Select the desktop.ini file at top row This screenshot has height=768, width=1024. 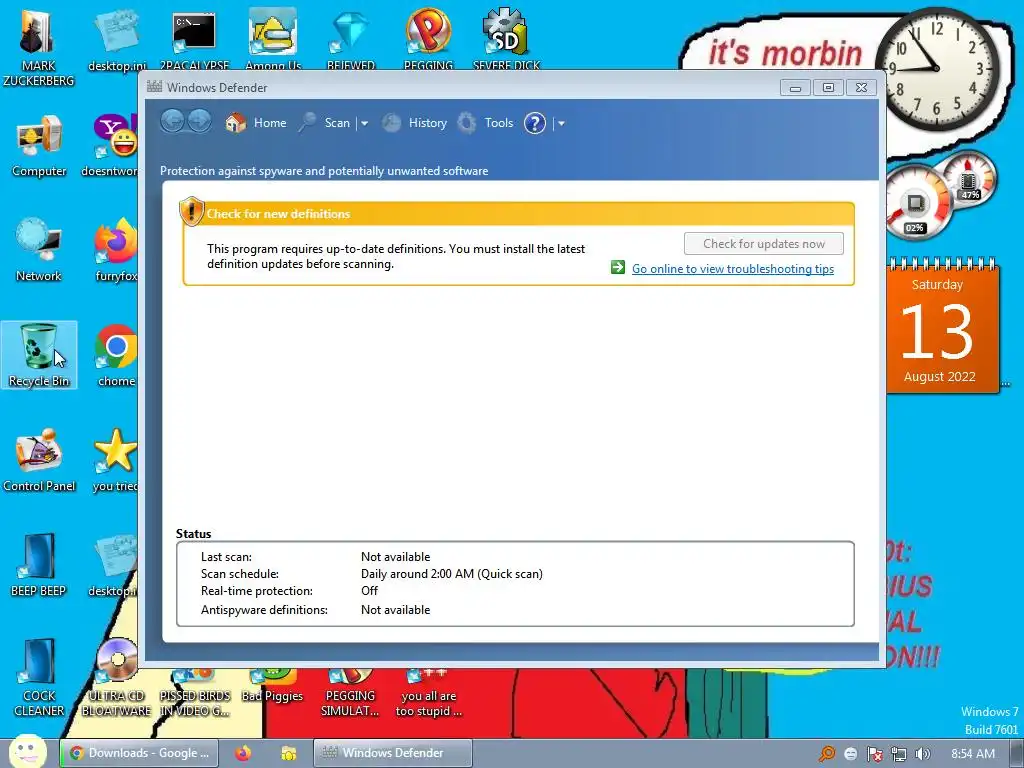point(117,38)
